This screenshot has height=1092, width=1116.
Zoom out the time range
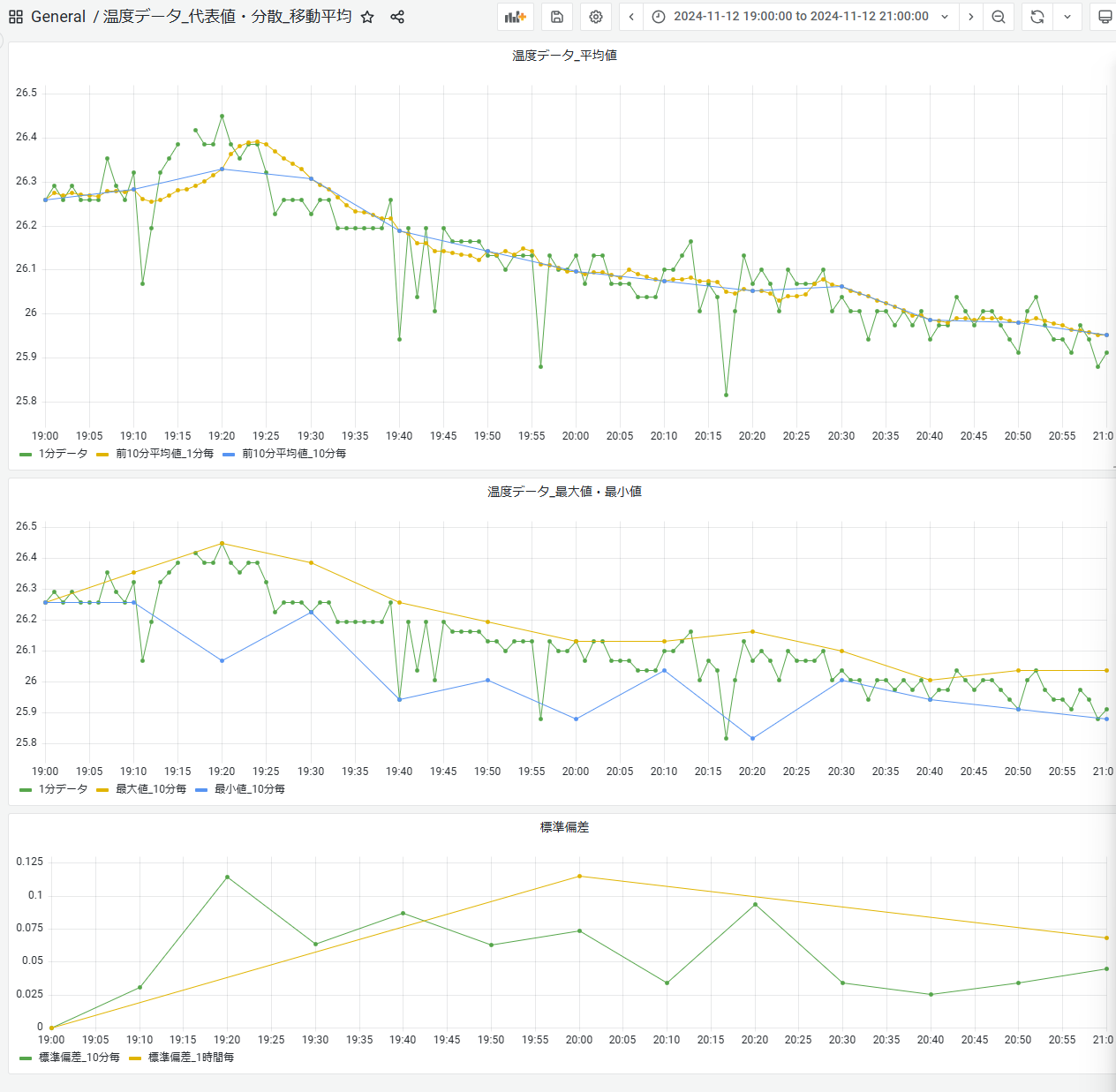pos(999,17)
